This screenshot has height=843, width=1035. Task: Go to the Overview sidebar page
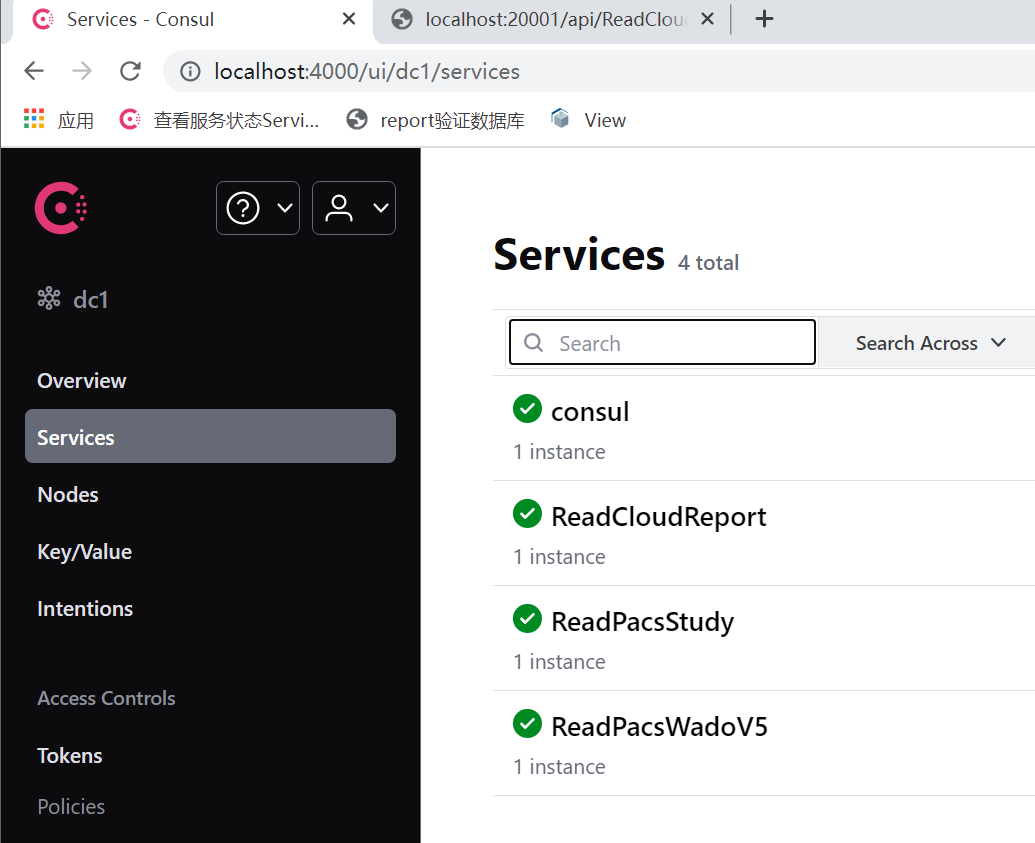[81, 381]
